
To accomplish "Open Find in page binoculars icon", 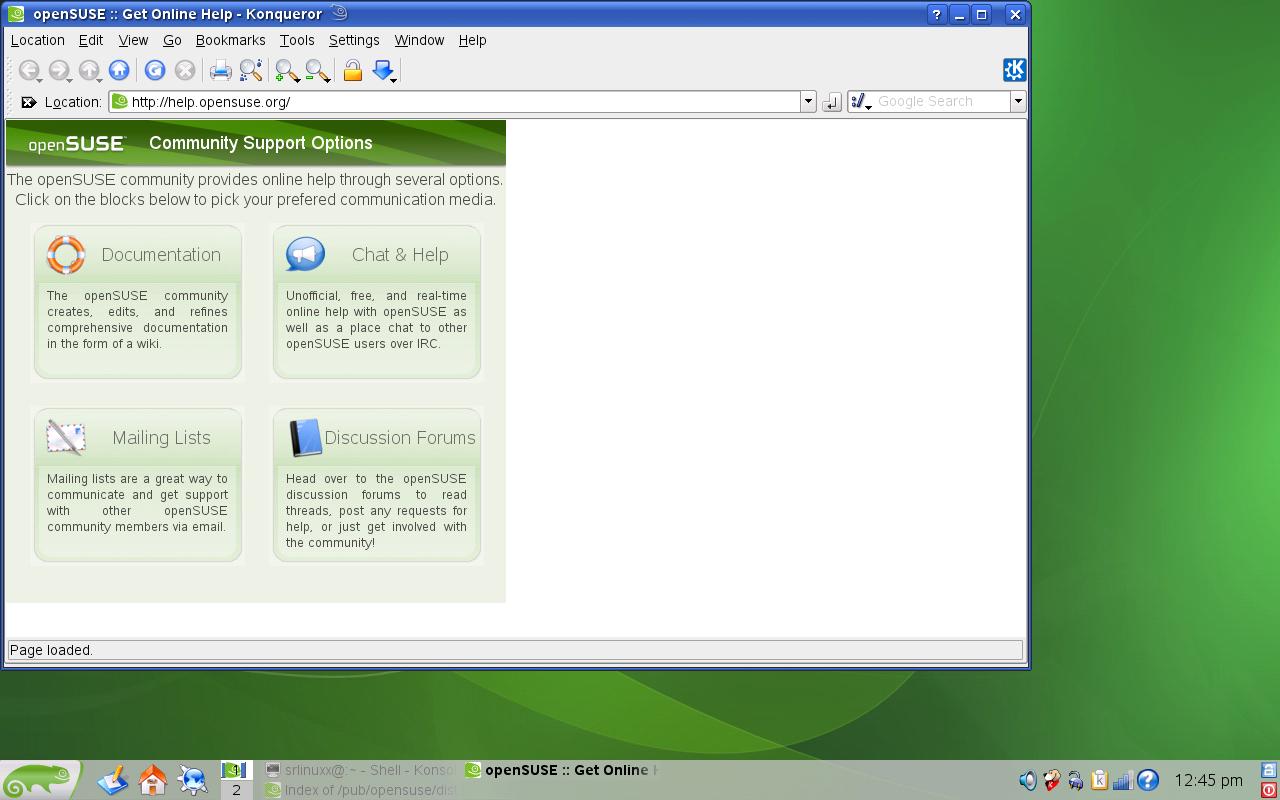I will [251, 70].
